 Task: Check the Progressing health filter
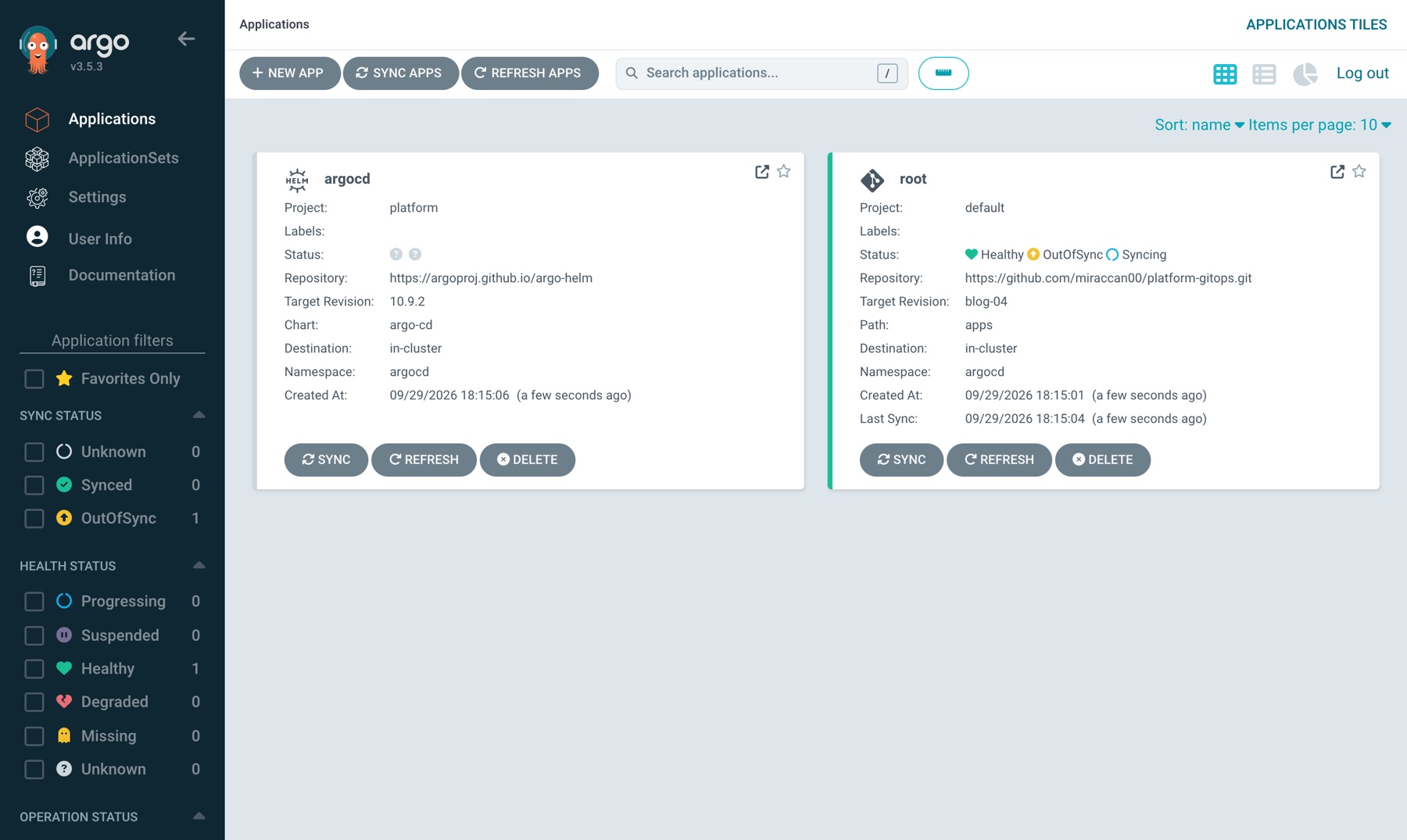pos(34,602)
